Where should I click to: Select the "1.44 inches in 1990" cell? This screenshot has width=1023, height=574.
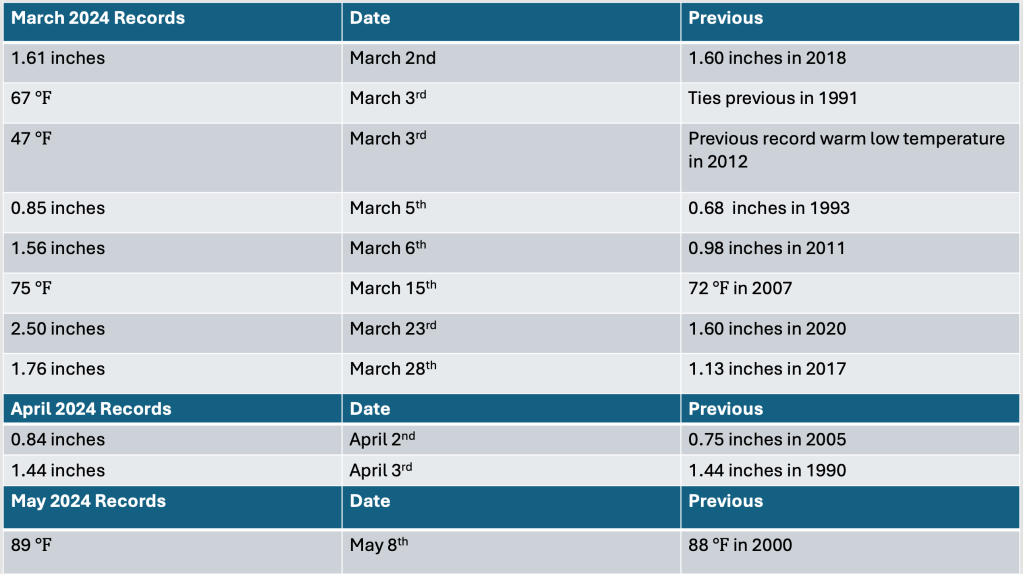pyautogui.click(x=767, y=470)
